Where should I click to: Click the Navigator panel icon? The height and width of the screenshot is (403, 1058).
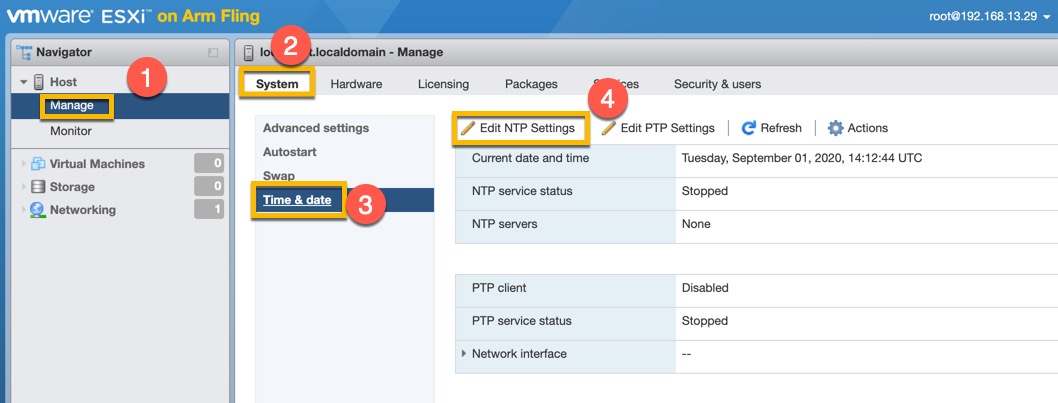24,52
